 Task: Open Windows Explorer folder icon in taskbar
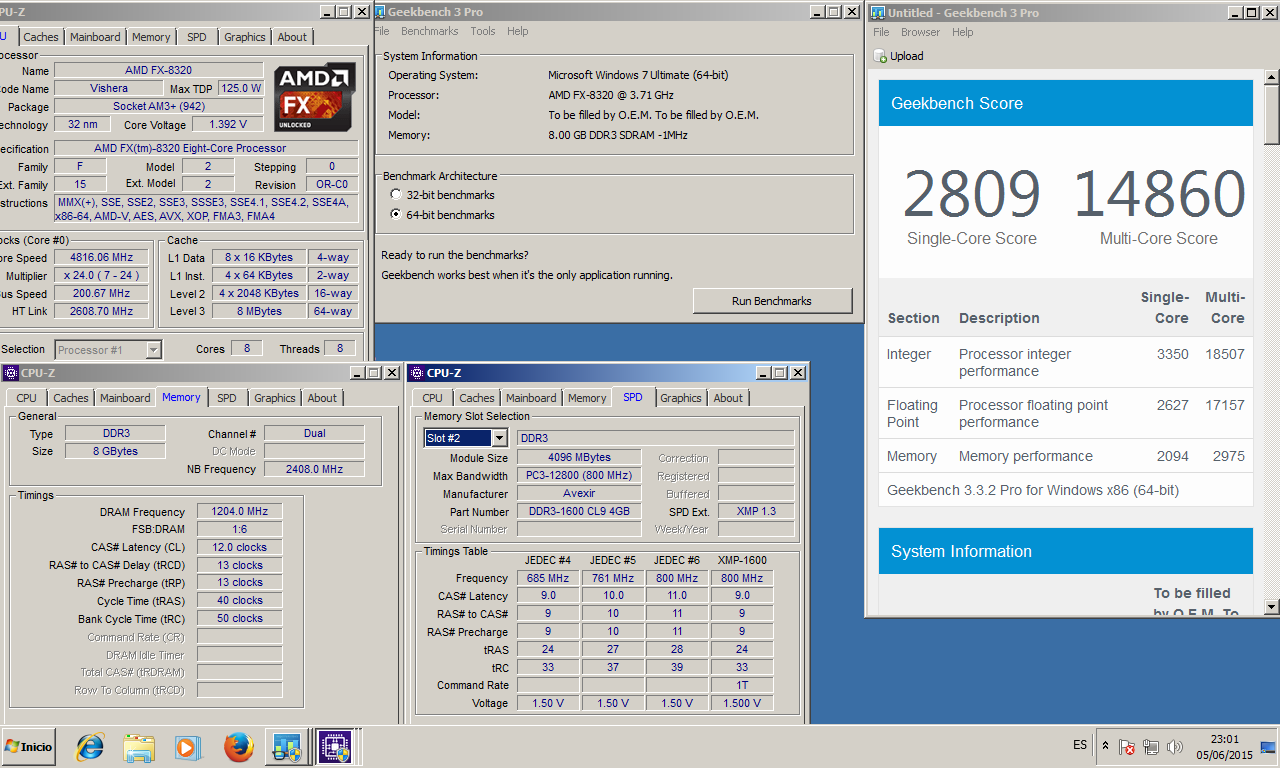[139, 747]
